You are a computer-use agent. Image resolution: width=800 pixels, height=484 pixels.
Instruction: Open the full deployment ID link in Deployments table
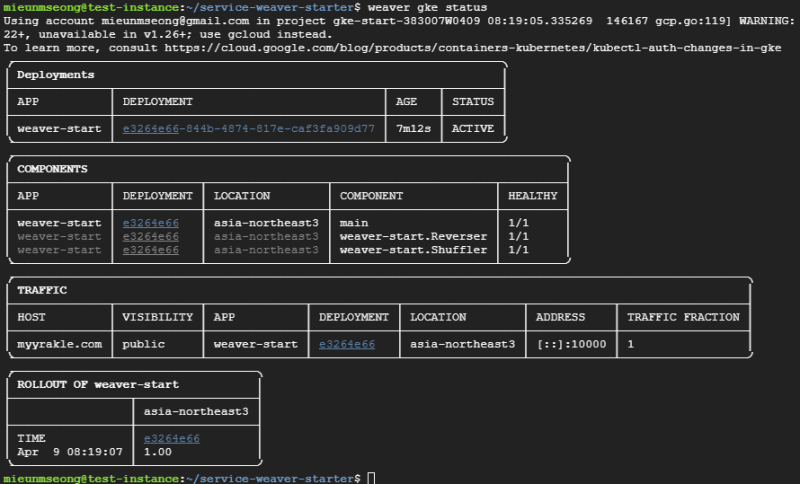coord(249,128)
